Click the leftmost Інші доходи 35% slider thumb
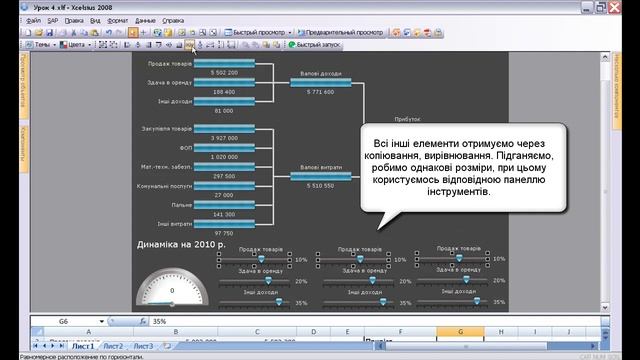The image size is (640, 360). tap(279, 302)
